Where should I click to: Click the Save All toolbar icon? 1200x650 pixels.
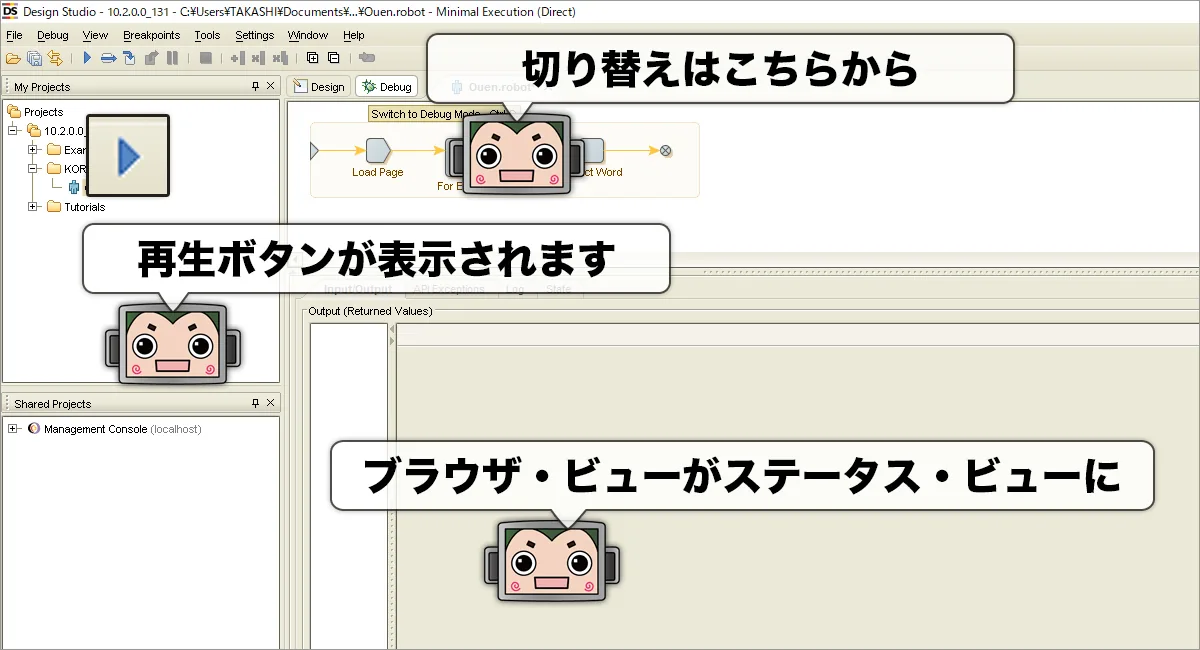click(x=34, y=58)
